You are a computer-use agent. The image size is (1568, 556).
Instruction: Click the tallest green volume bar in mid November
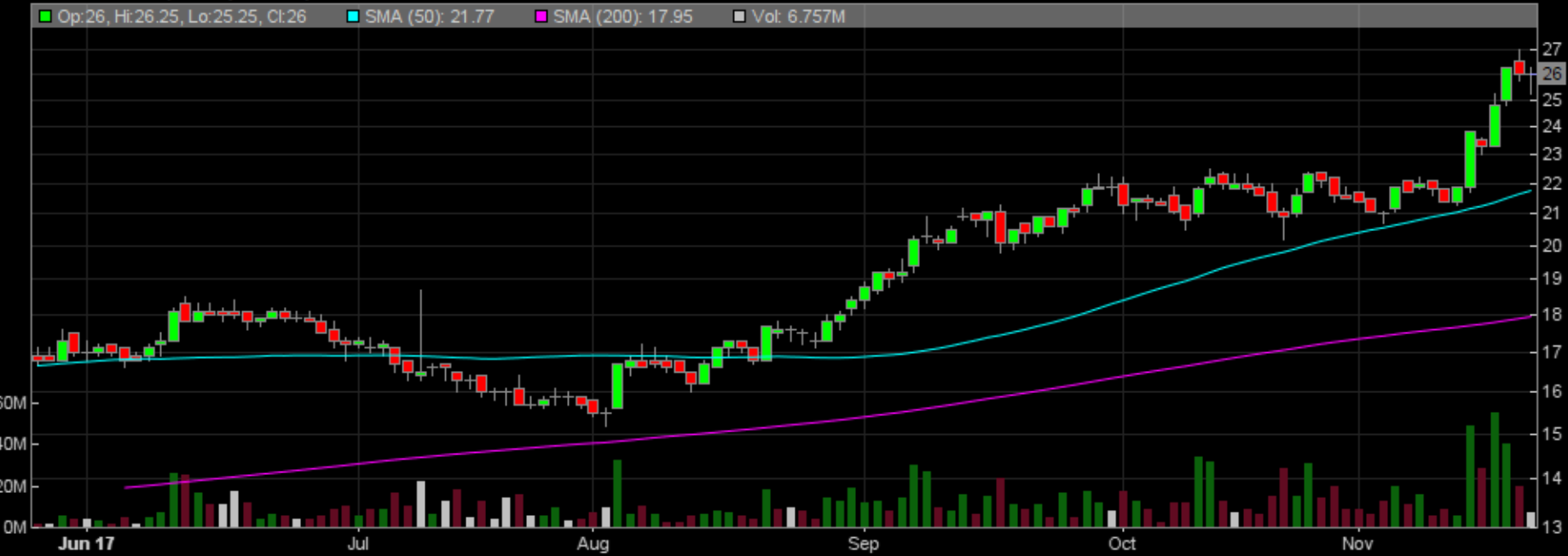(x=1495, y=469)
